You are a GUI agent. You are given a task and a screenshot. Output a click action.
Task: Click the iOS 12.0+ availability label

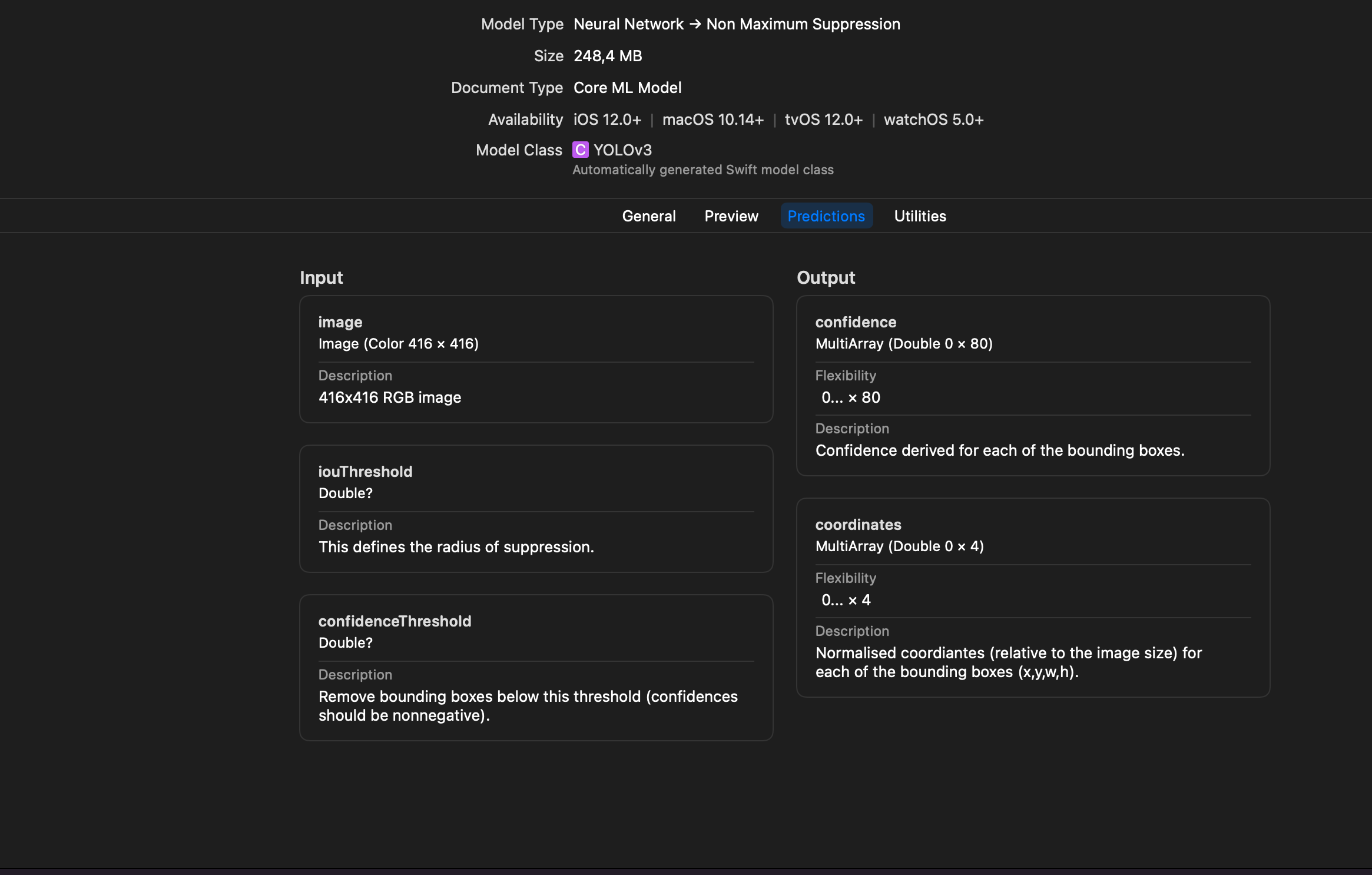coord(607,119)
